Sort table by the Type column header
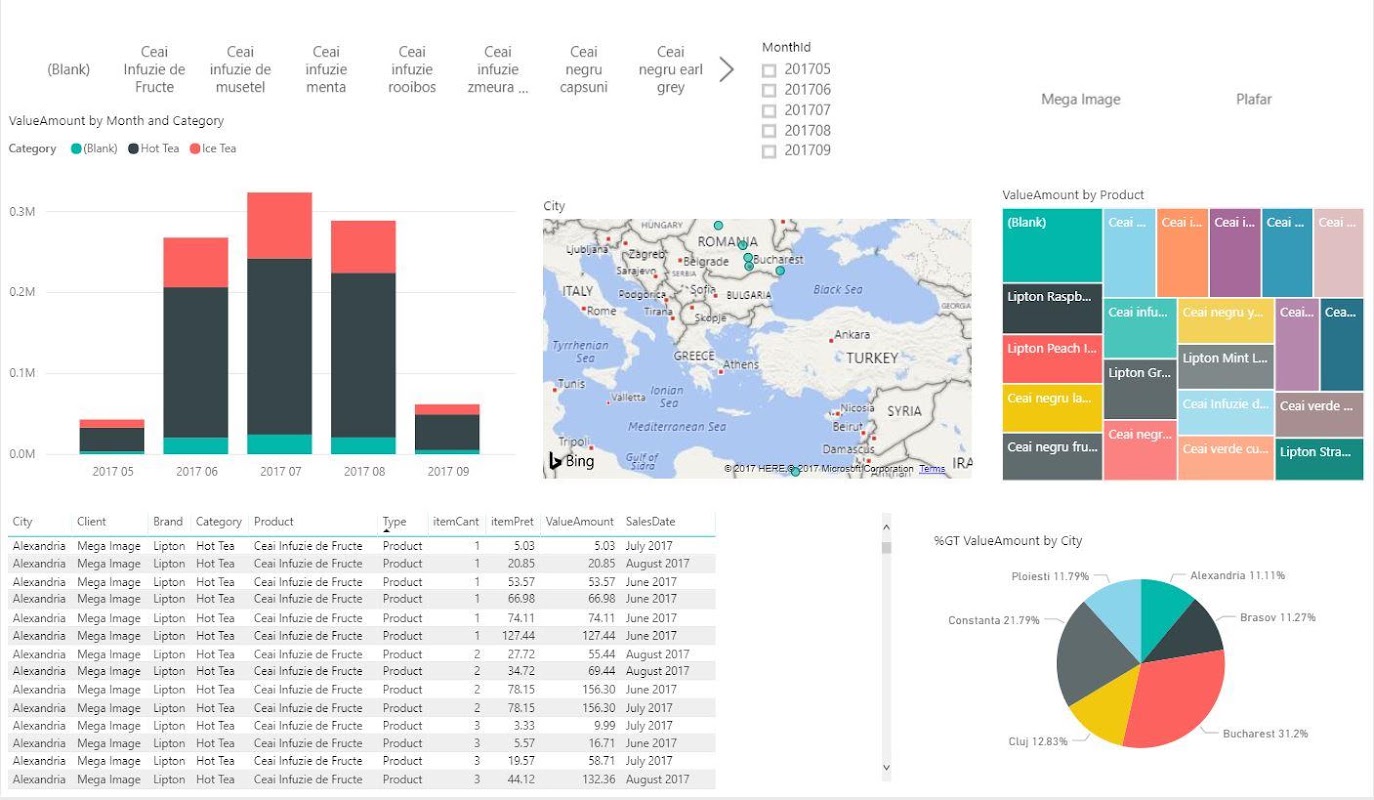 click(x=395, y=522)
